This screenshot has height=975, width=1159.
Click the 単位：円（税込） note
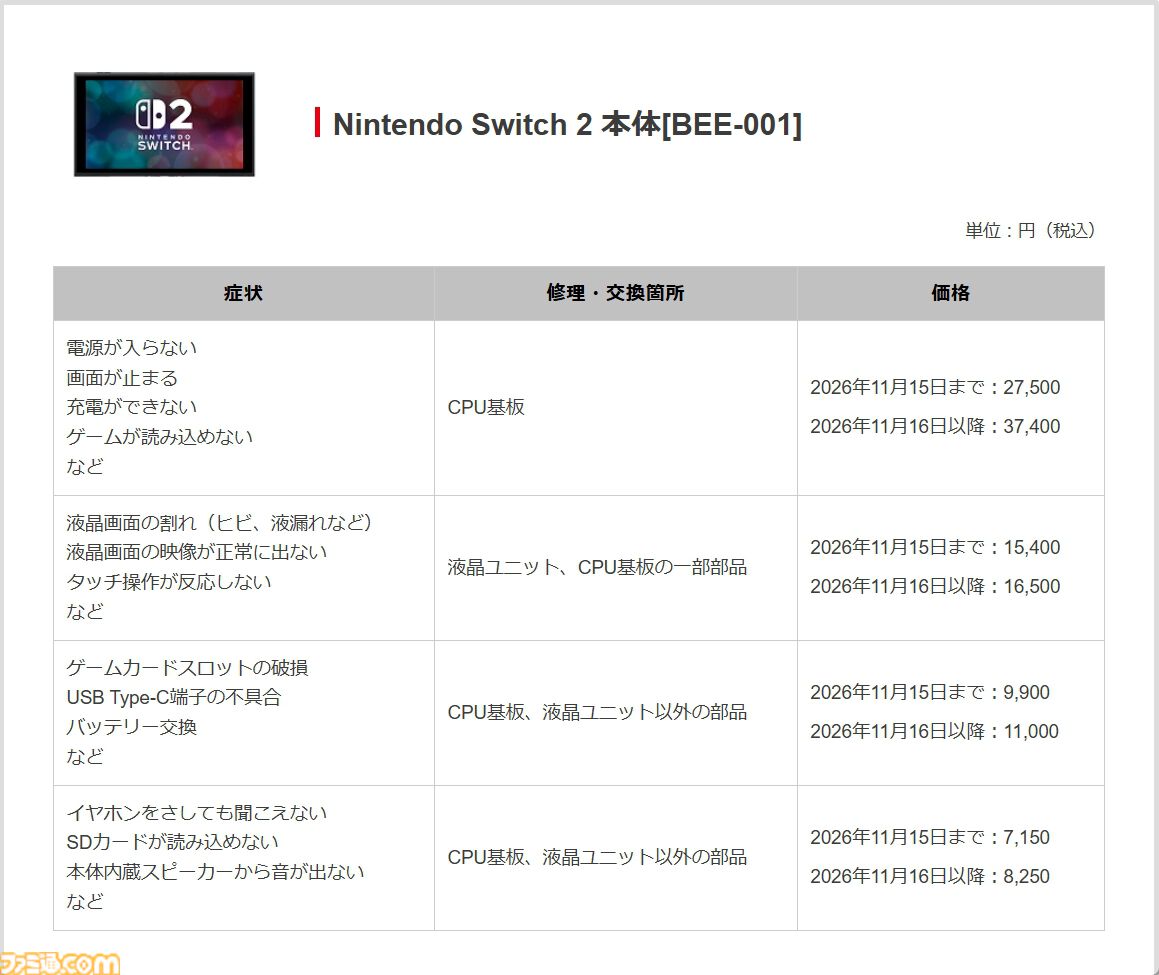[1030, 231]
